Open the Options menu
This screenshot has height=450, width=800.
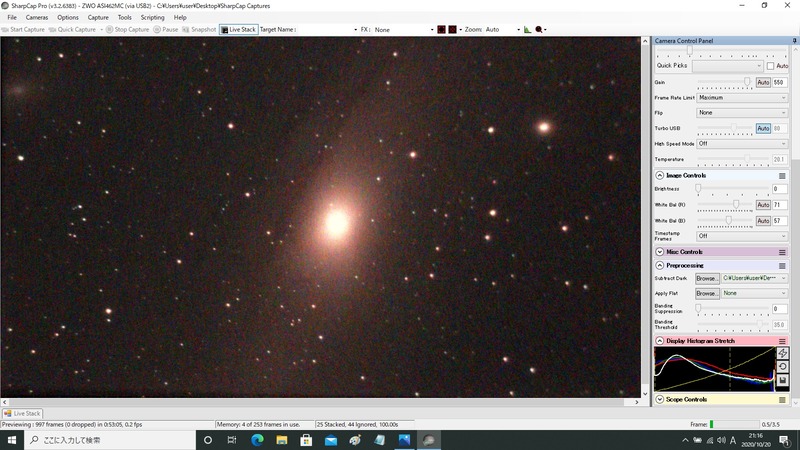coord(68,17)
